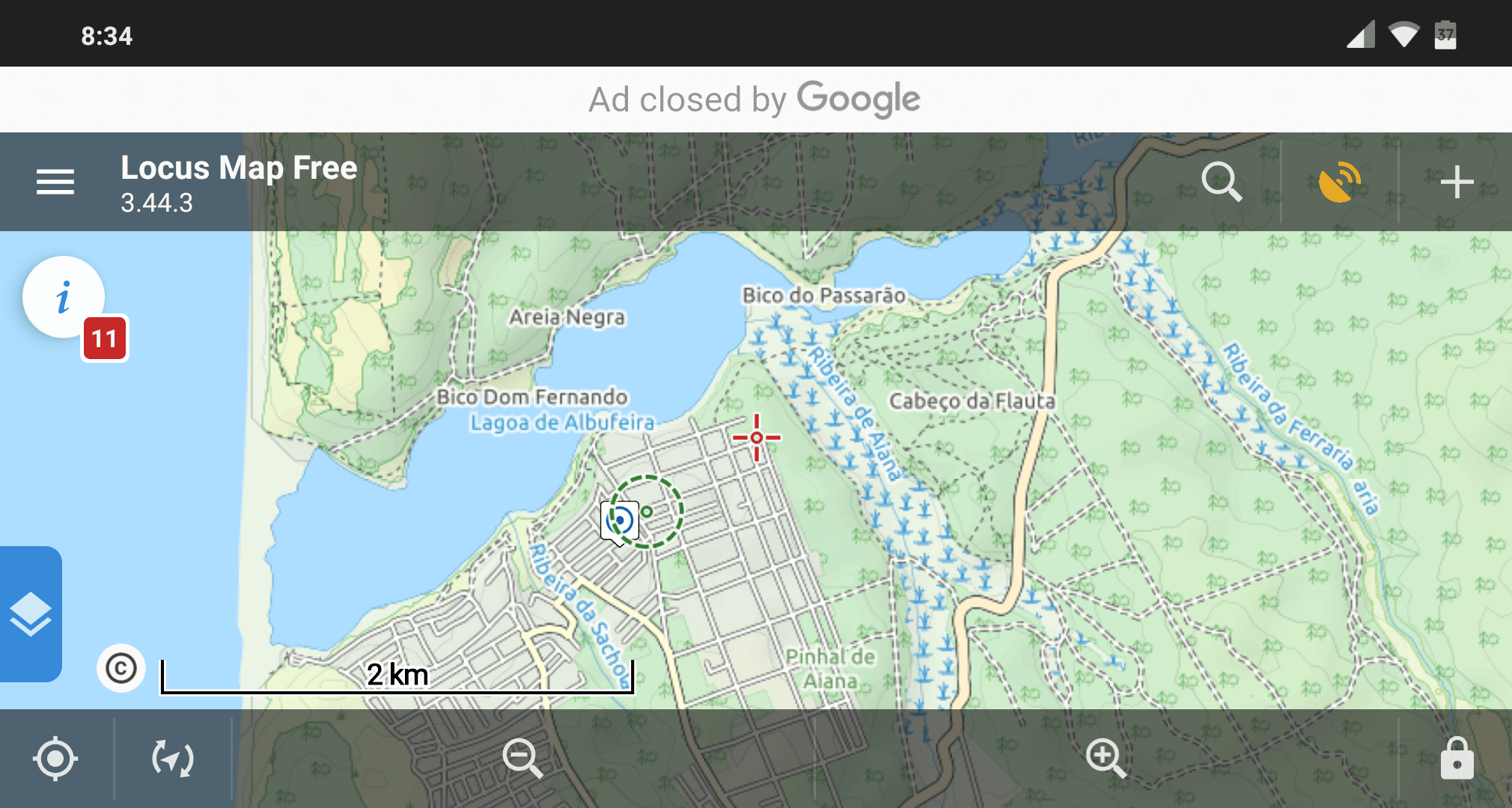
Task: Expand the blue map layers panel
Action: click(x=31, y=613)
